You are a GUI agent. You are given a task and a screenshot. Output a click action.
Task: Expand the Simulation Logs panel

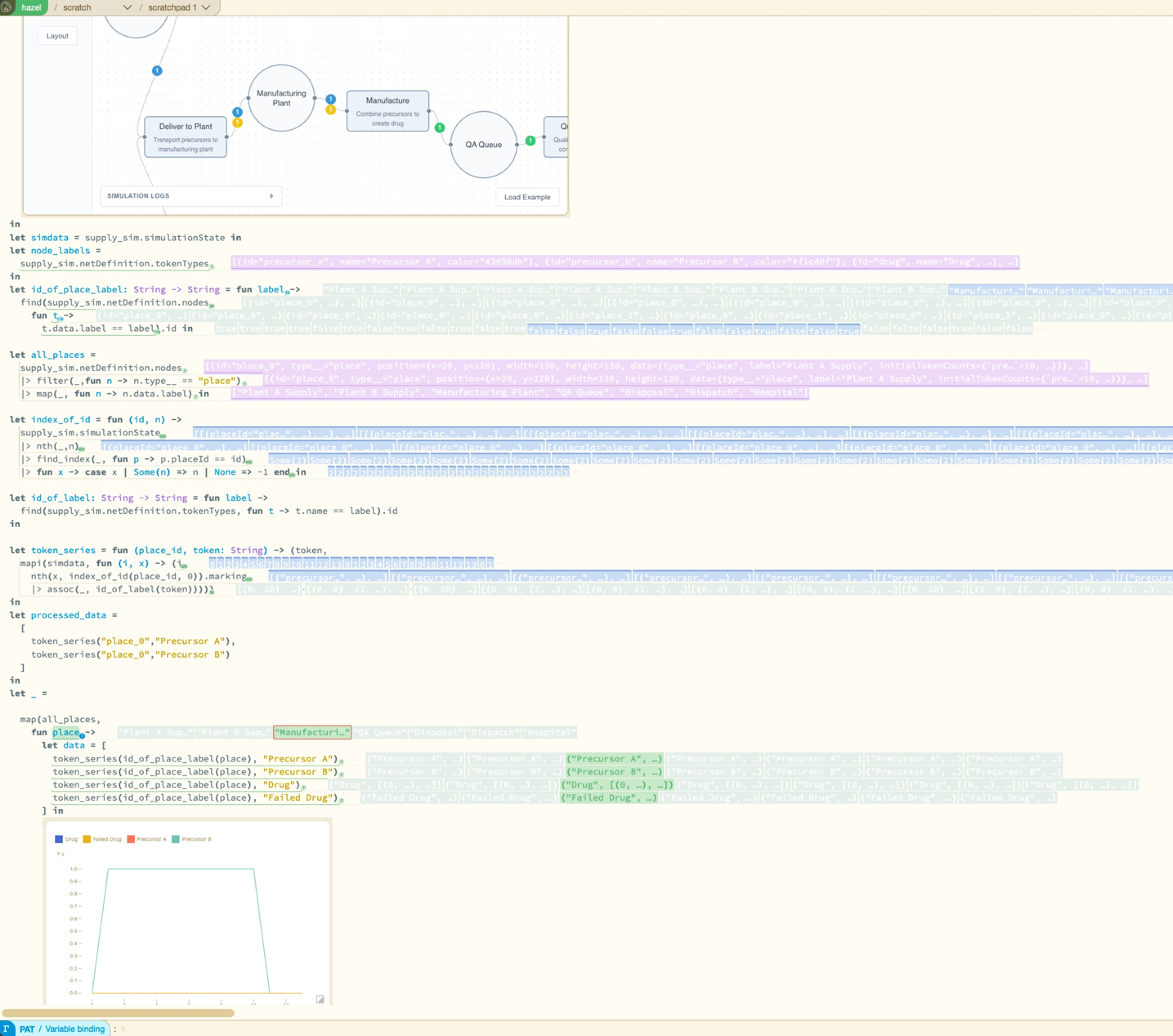[271, 196]
